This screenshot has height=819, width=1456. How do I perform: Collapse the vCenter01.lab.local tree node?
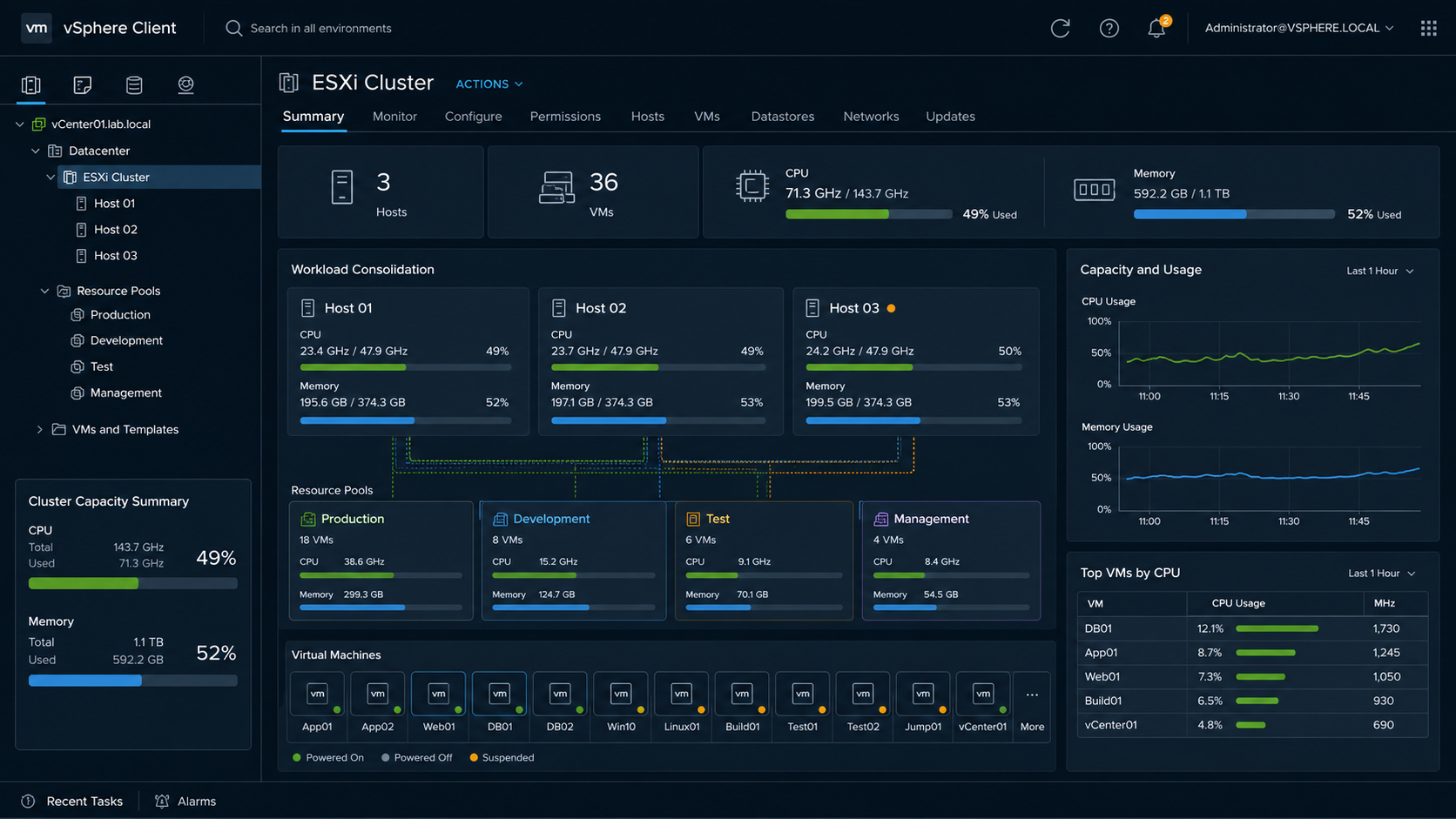pos(20,124)
